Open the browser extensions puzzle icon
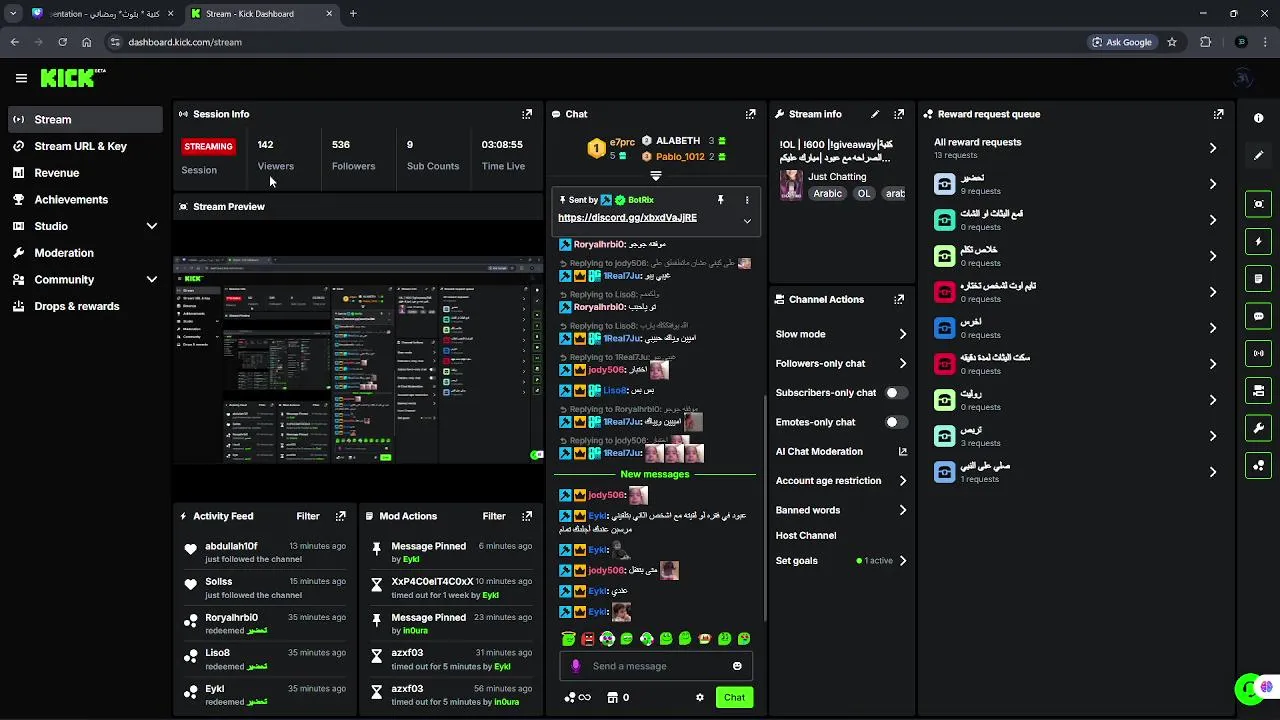The height and width of the screenshot is (720, 1280). click(x=1205, y=42)
